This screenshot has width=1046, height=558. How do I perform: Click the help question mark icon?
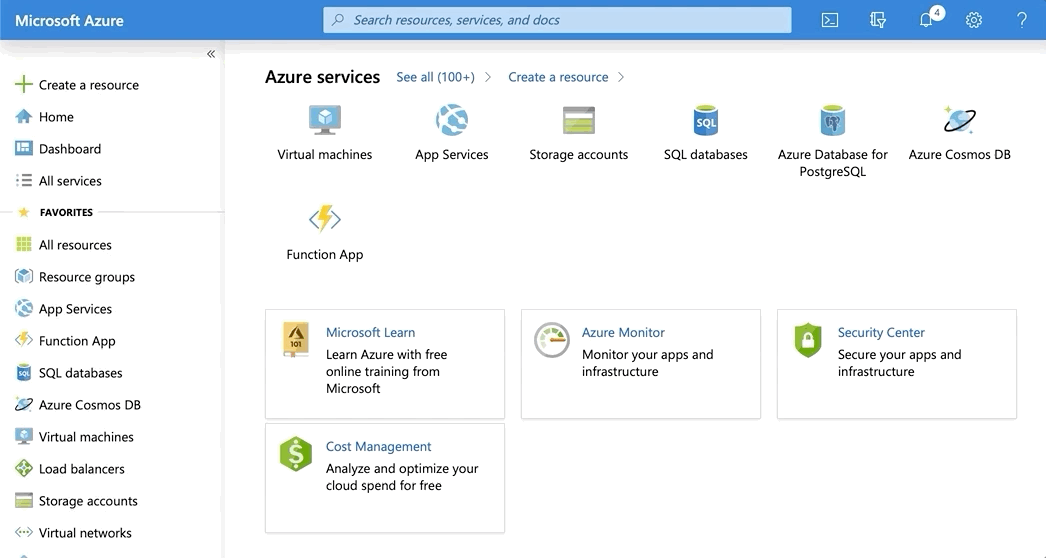1022,20
